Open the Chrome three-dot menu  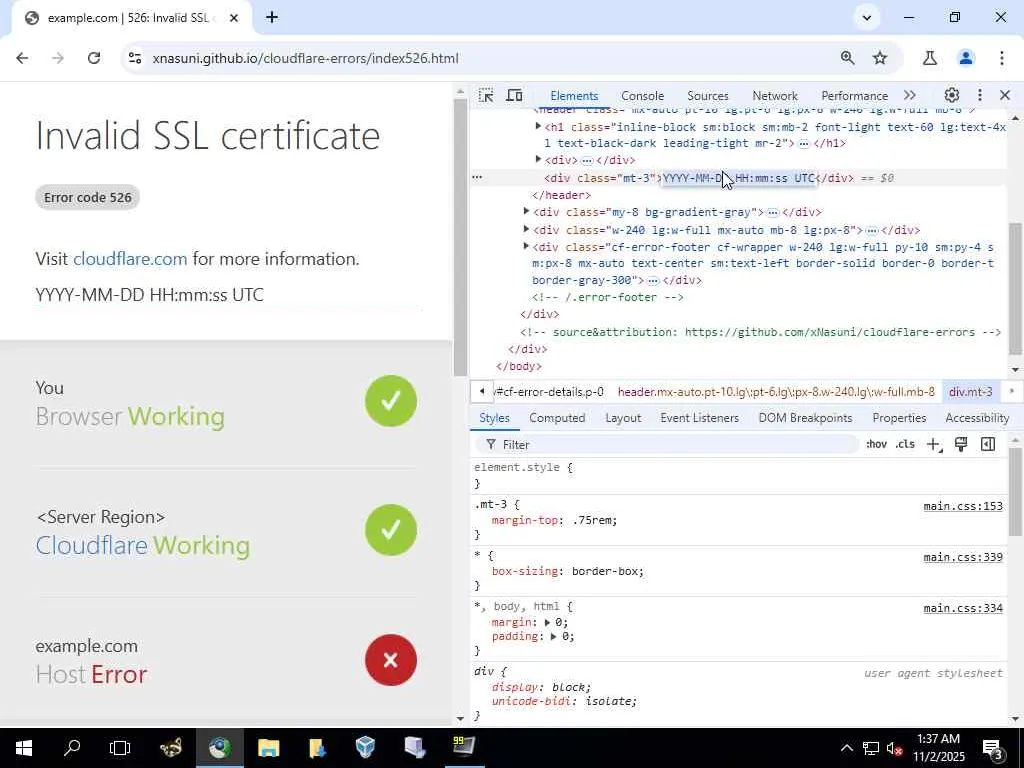pyautogui.click(x=1002, y=58)
